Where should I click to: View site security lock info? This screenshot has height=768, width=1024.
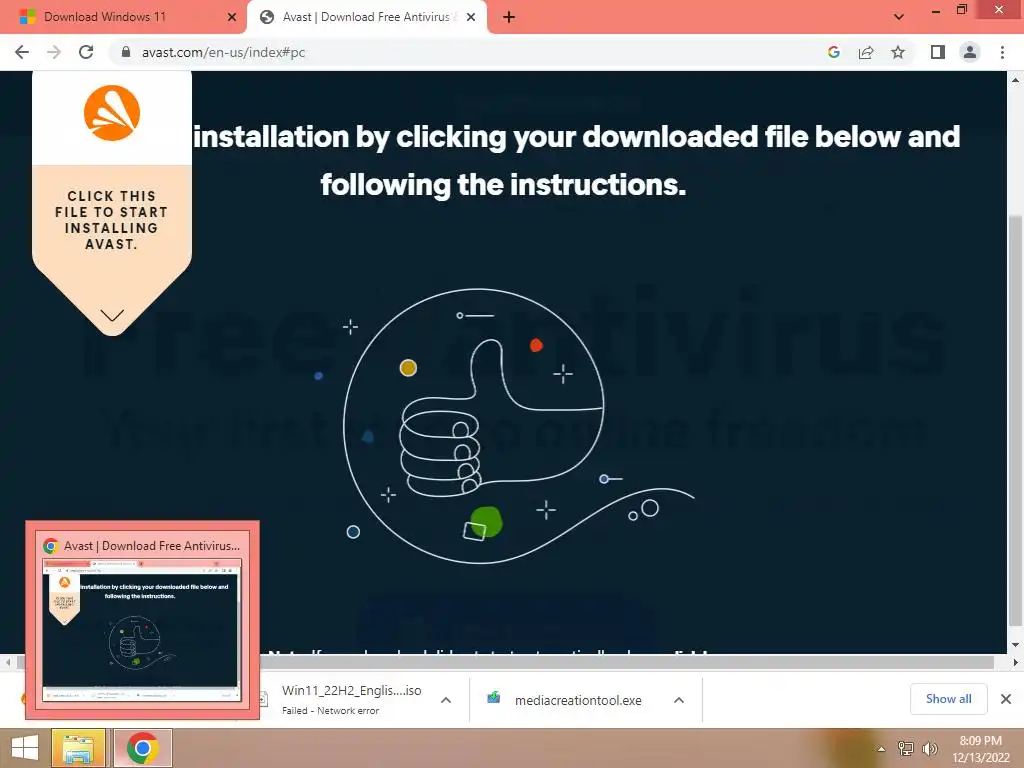click(x=126, y=52)
